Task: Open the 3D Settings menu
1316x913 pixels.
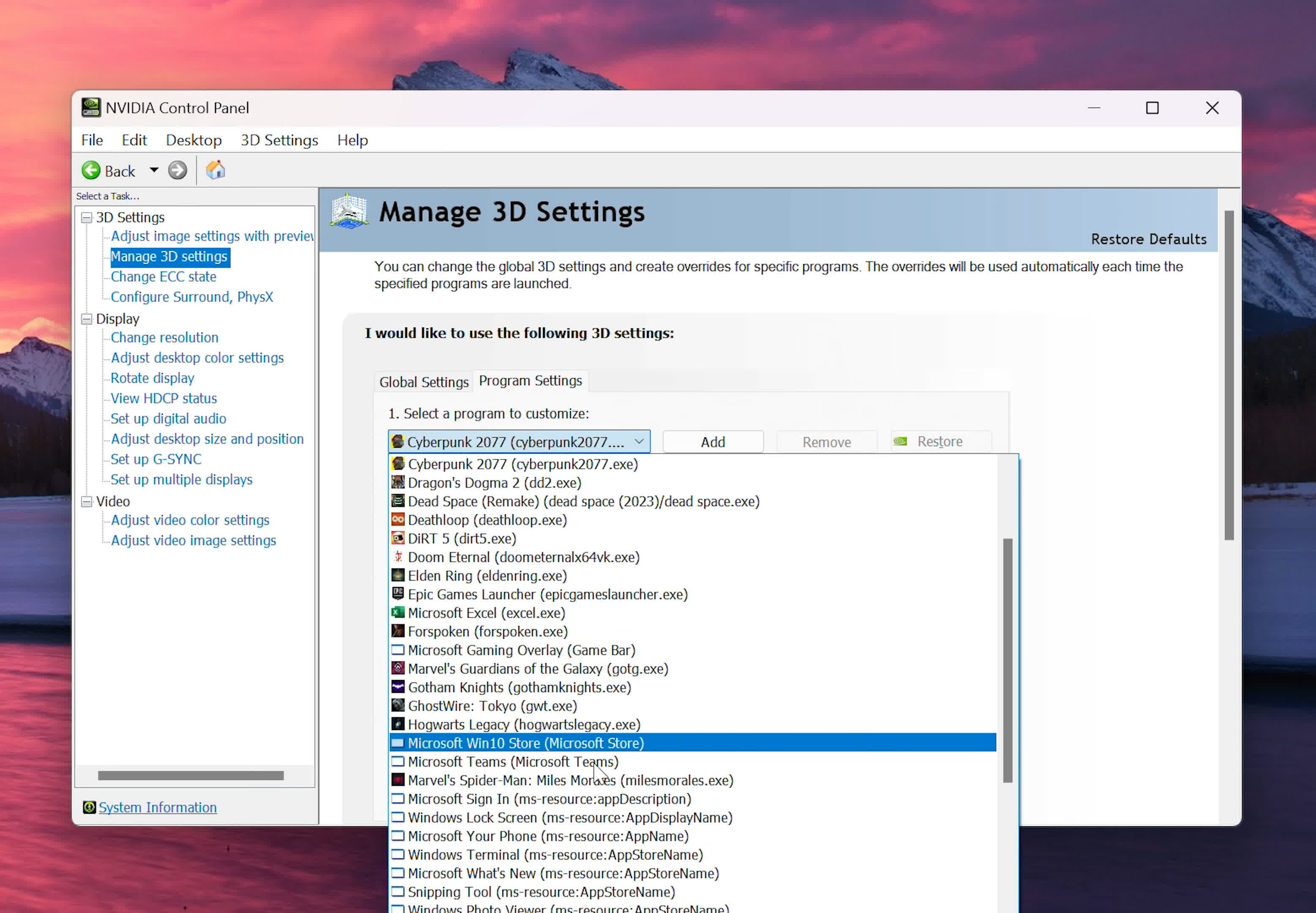Action: click(279, 140)
